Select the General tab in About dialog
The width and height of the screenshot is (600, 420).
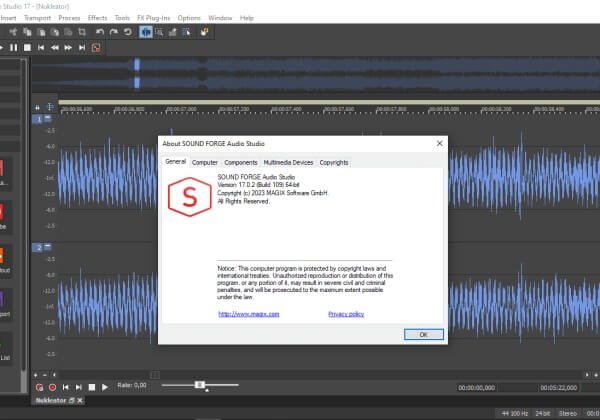click(176, 161)
